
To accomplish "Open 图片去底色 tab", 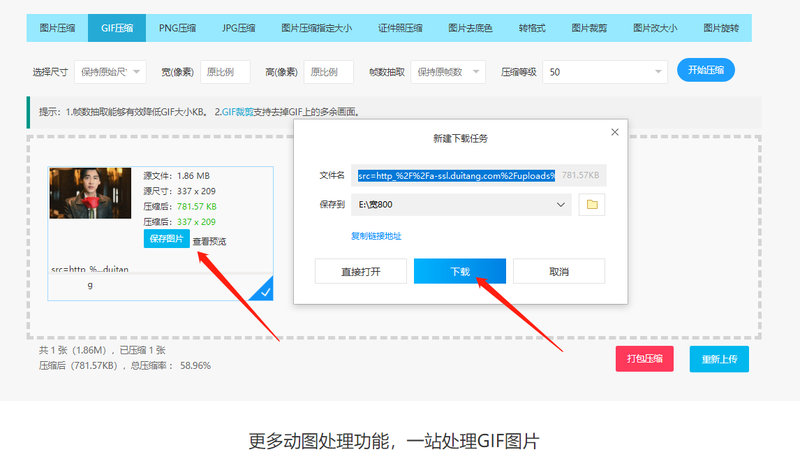I will pyautogui.click(x=470, y=28).
